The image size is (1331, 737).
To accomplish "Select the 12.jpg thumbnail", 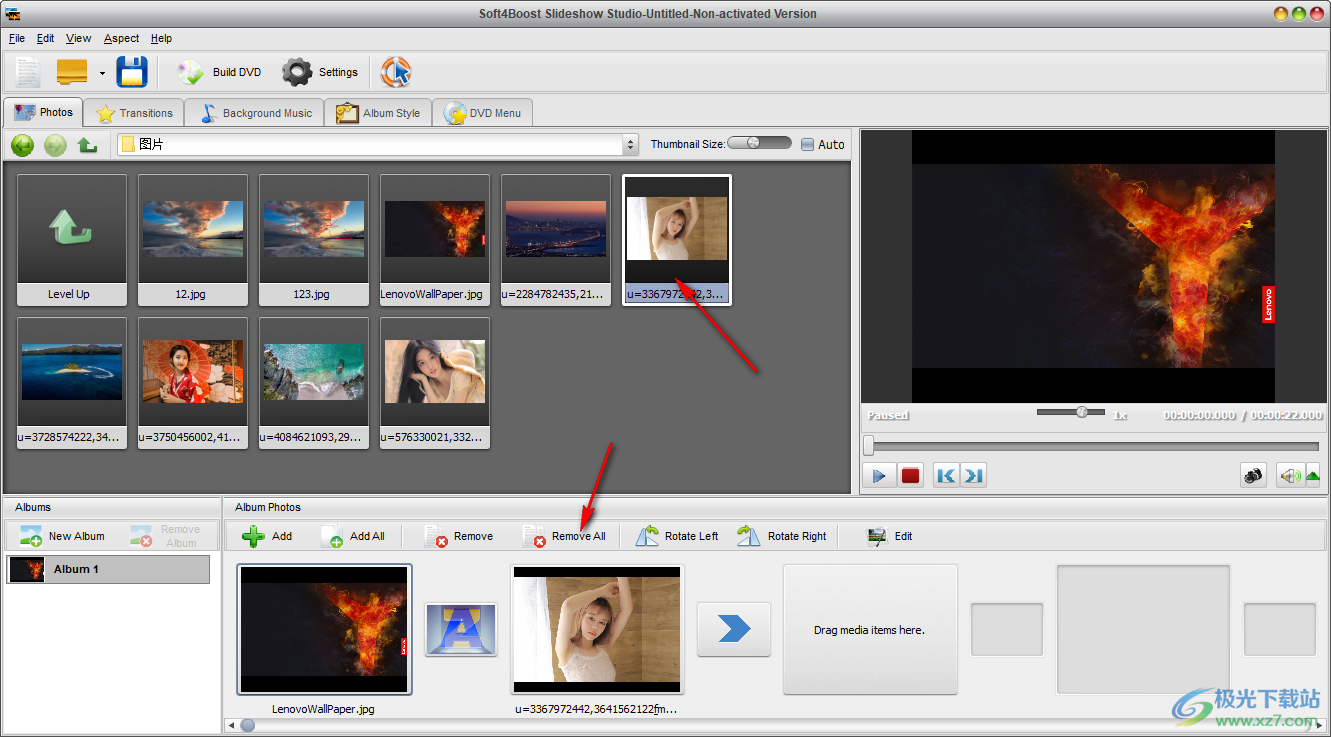I will pos(193,240).
